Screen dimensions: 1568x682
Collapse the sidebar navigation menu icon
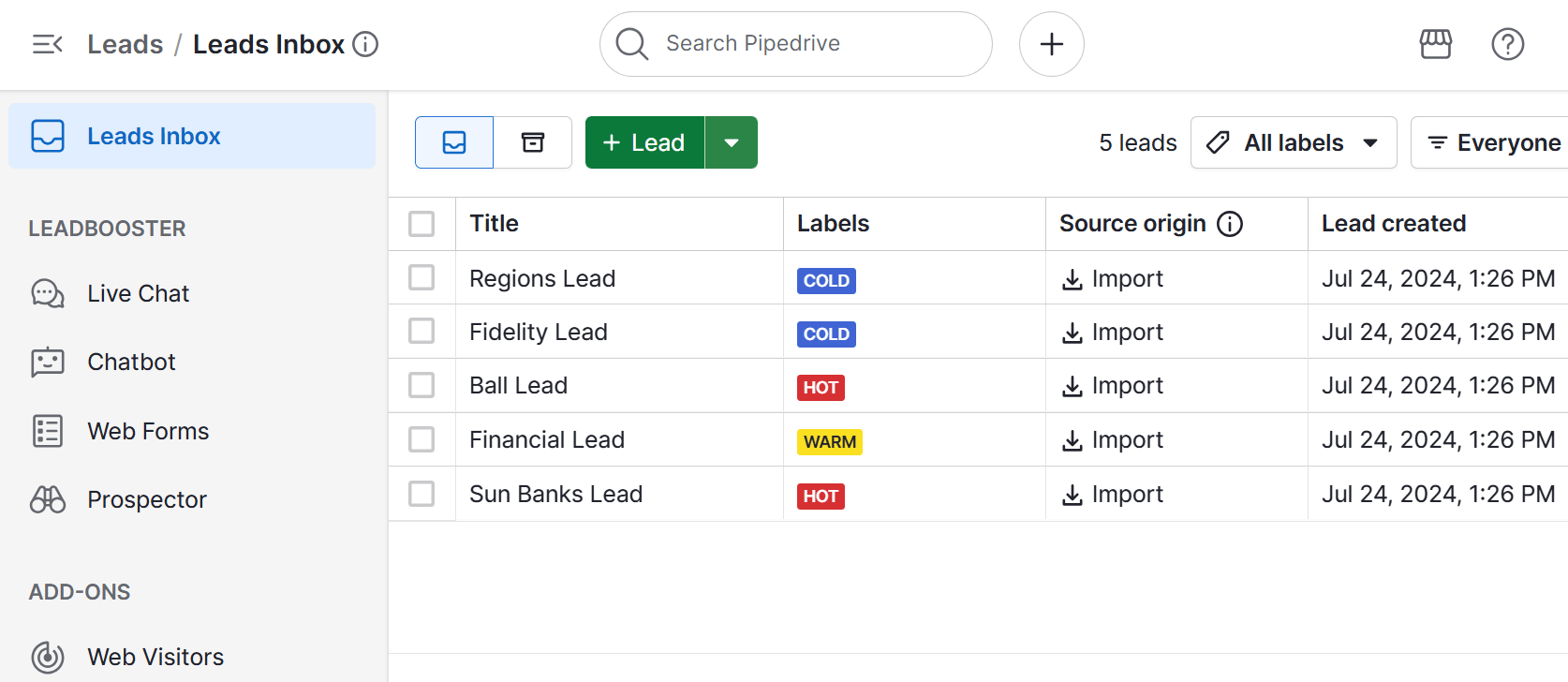[x=47, y=44]
